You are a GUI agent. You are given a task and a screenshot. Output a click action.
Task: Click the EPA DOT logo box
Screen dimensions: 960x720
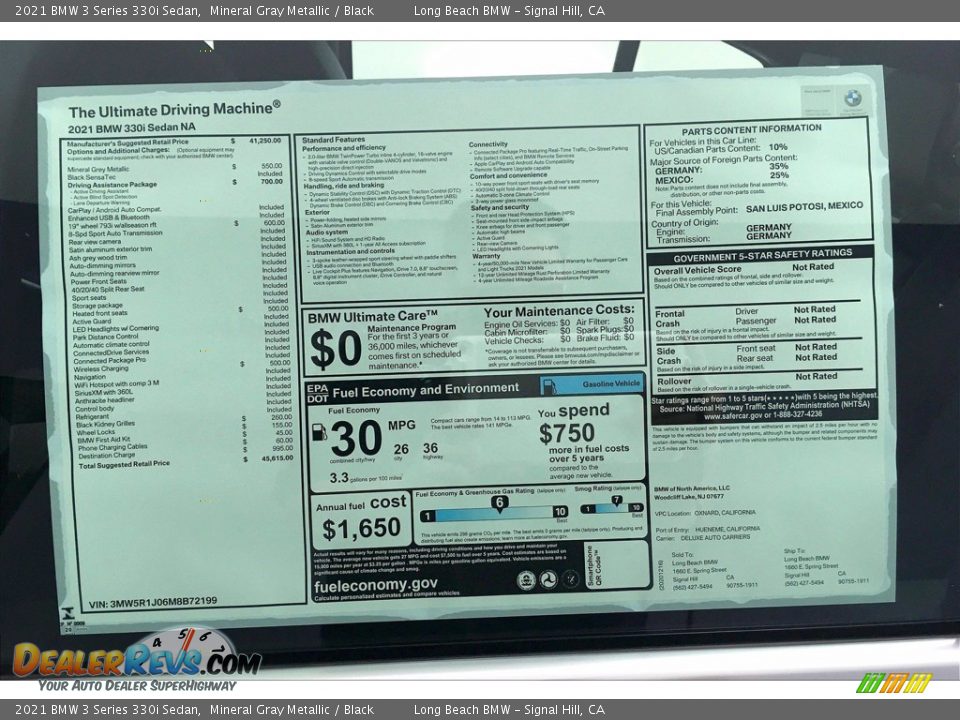point(317,393)
